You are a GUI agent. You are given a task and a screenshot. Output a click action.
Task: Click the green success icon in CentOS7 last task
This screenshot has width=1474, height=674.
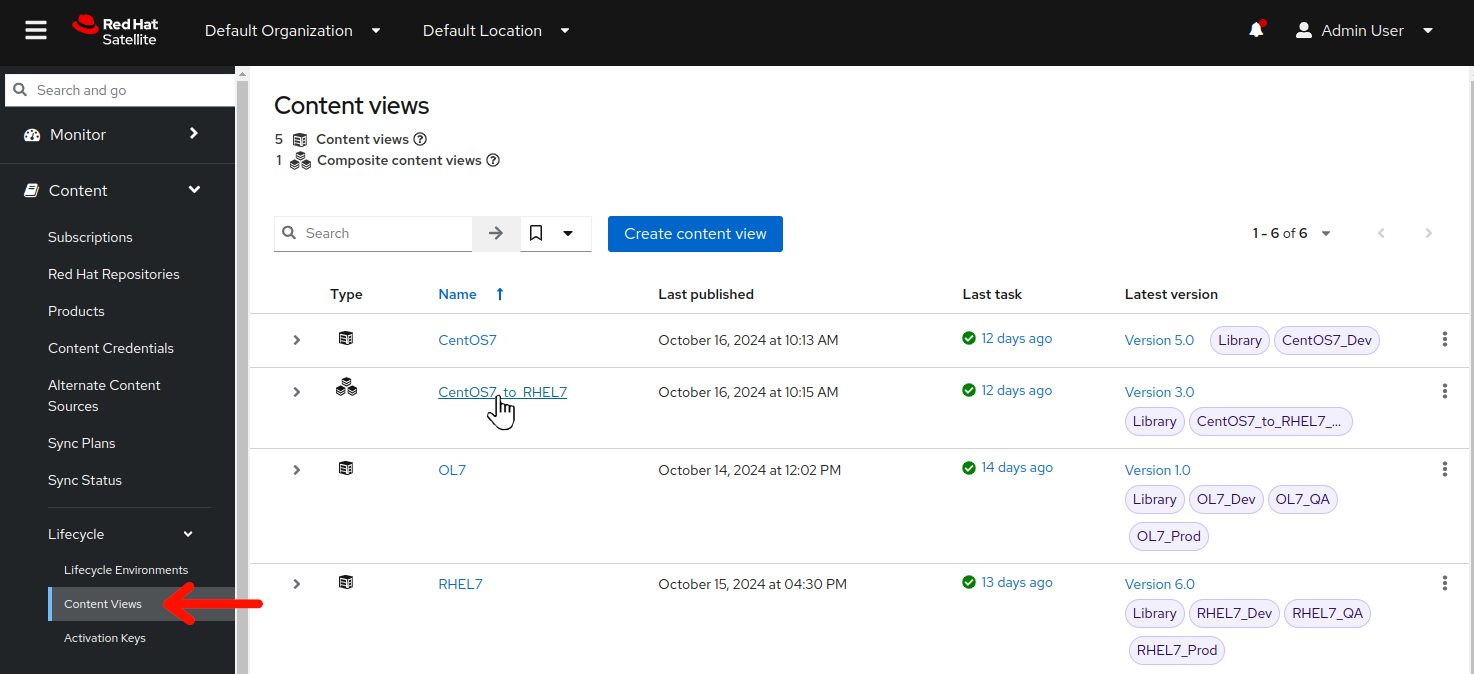969,338
